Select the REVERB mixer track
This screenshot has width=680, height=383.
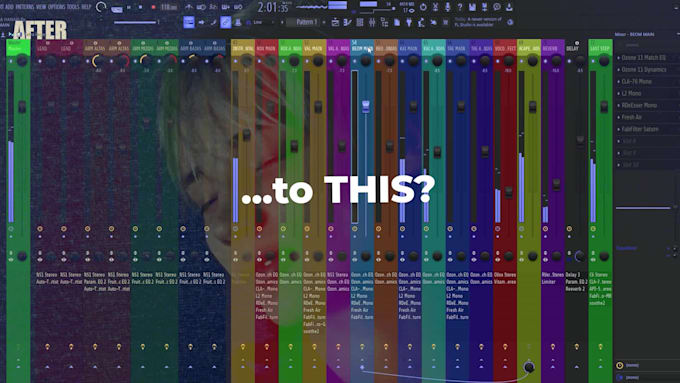[x=552, y=48]
